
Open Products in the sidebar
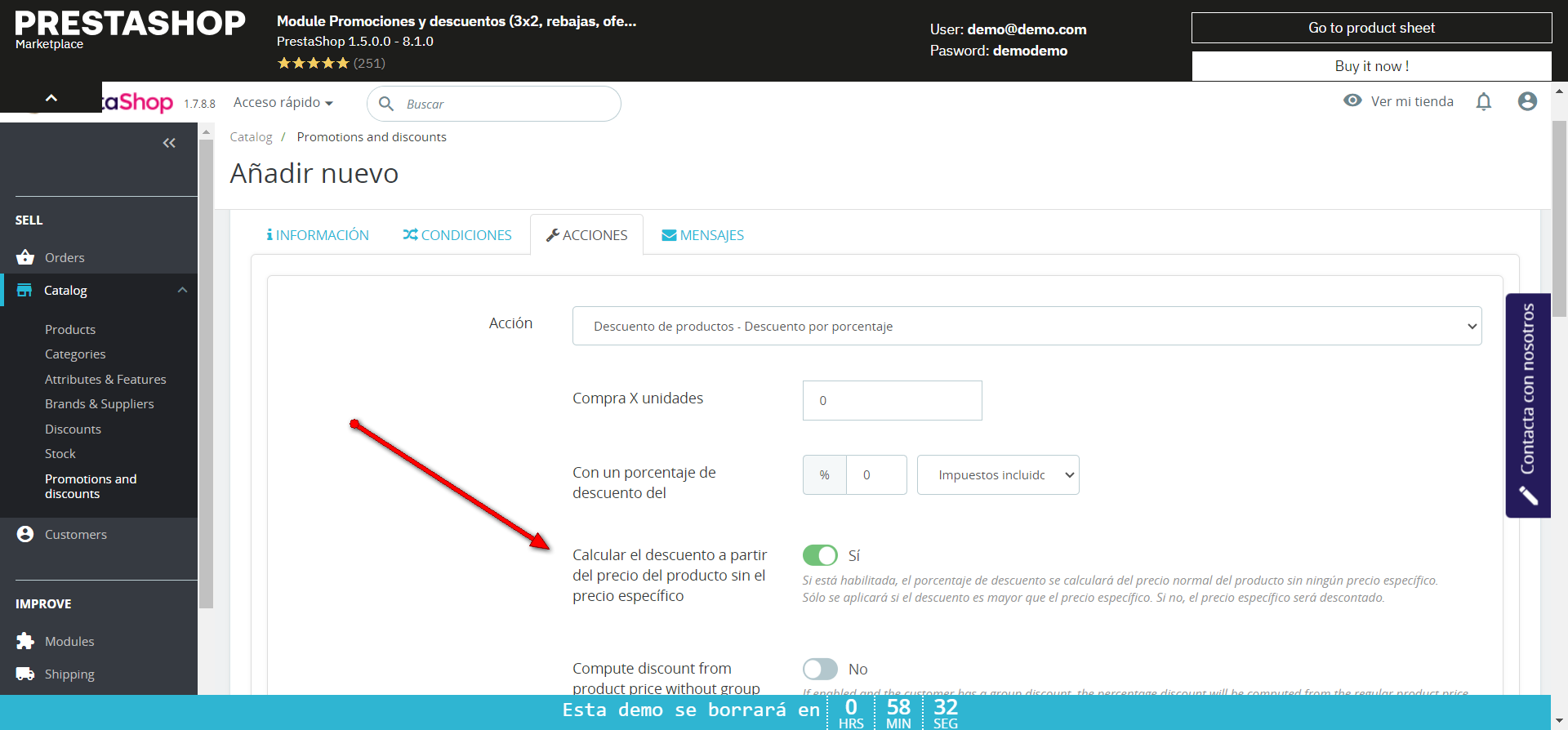(x=70, y=329)
